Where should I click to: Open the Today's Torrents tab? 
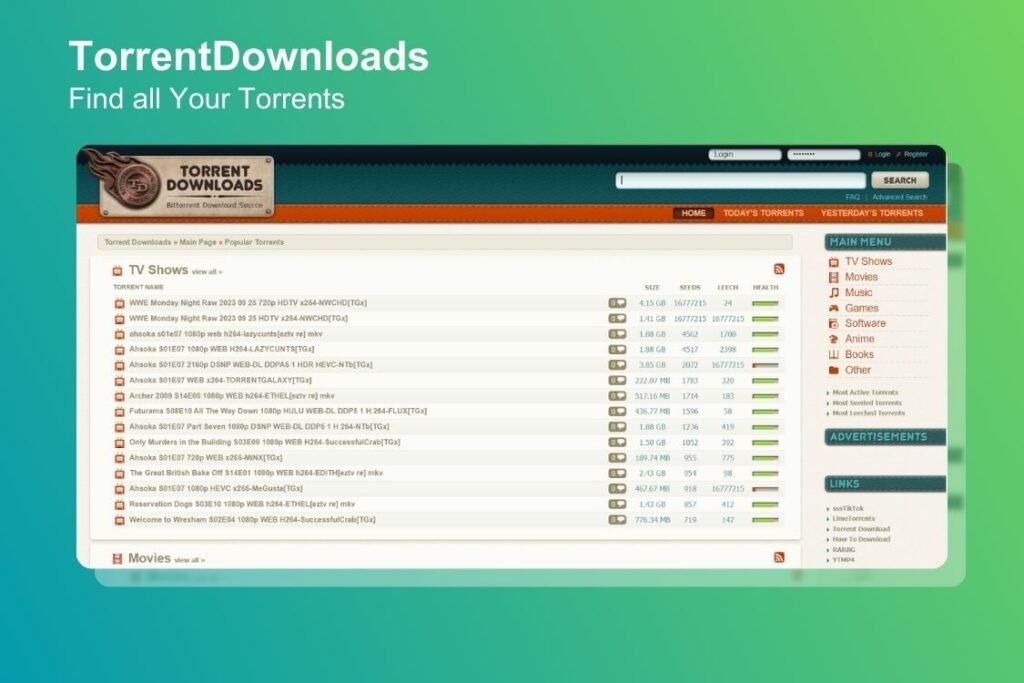763,213
